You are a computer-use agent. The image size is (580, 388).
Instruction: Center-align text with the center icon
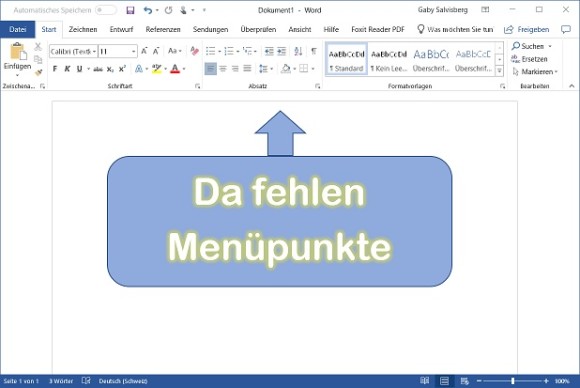tap(223, 68)
